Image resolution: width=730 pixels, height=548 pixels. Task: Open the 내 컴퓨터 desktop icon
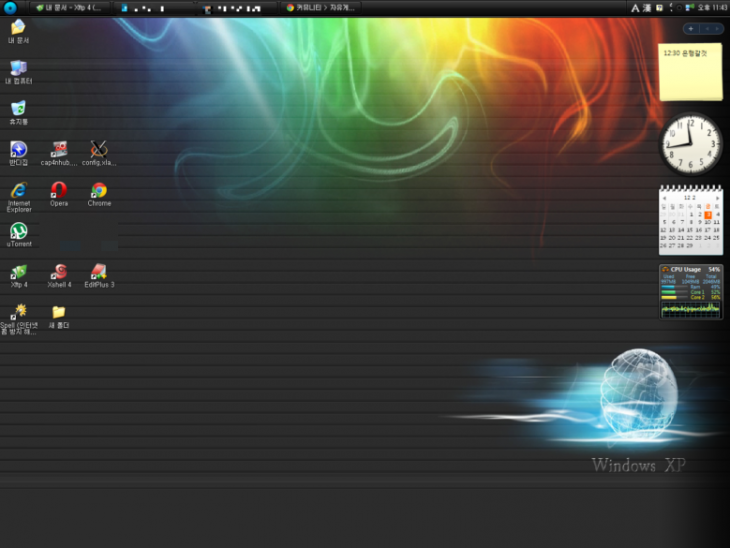18,67
